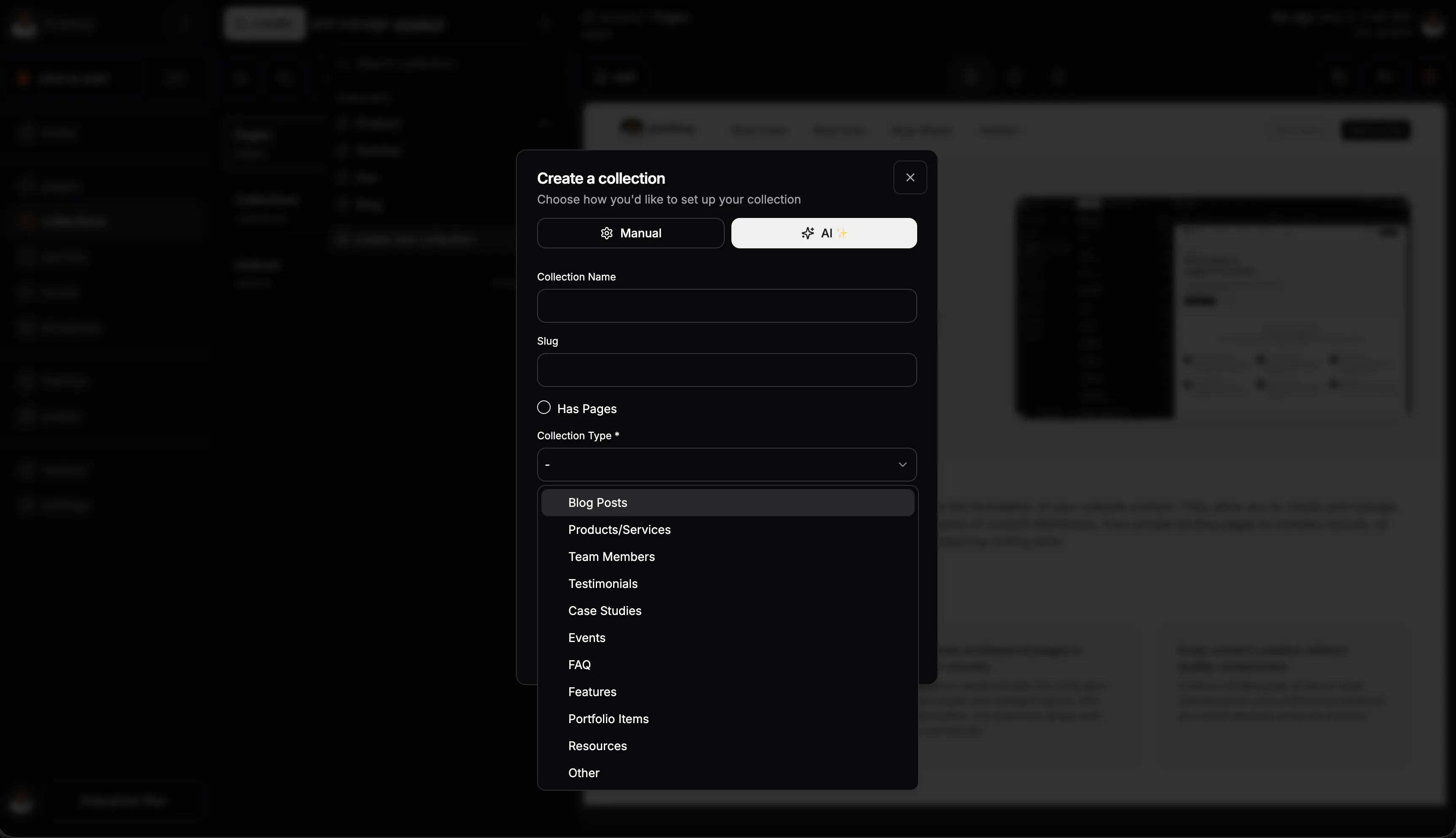Viewport: 1456px width, 838px height.
Task: Click into the Slug input field
Action: tap(726, 370)
